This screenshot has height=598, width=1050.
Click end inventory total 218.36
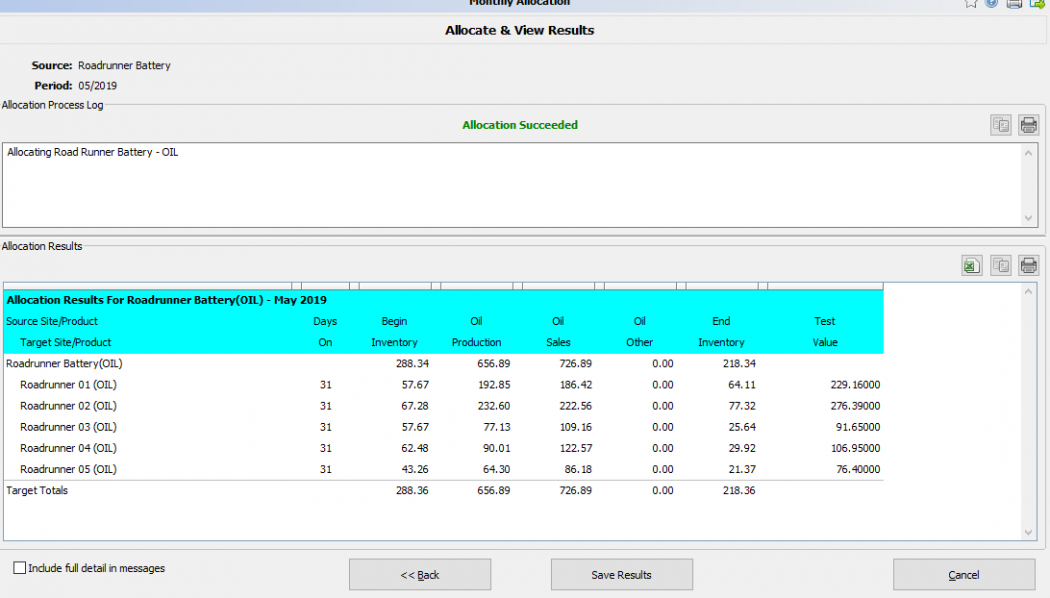click(739, 490)
